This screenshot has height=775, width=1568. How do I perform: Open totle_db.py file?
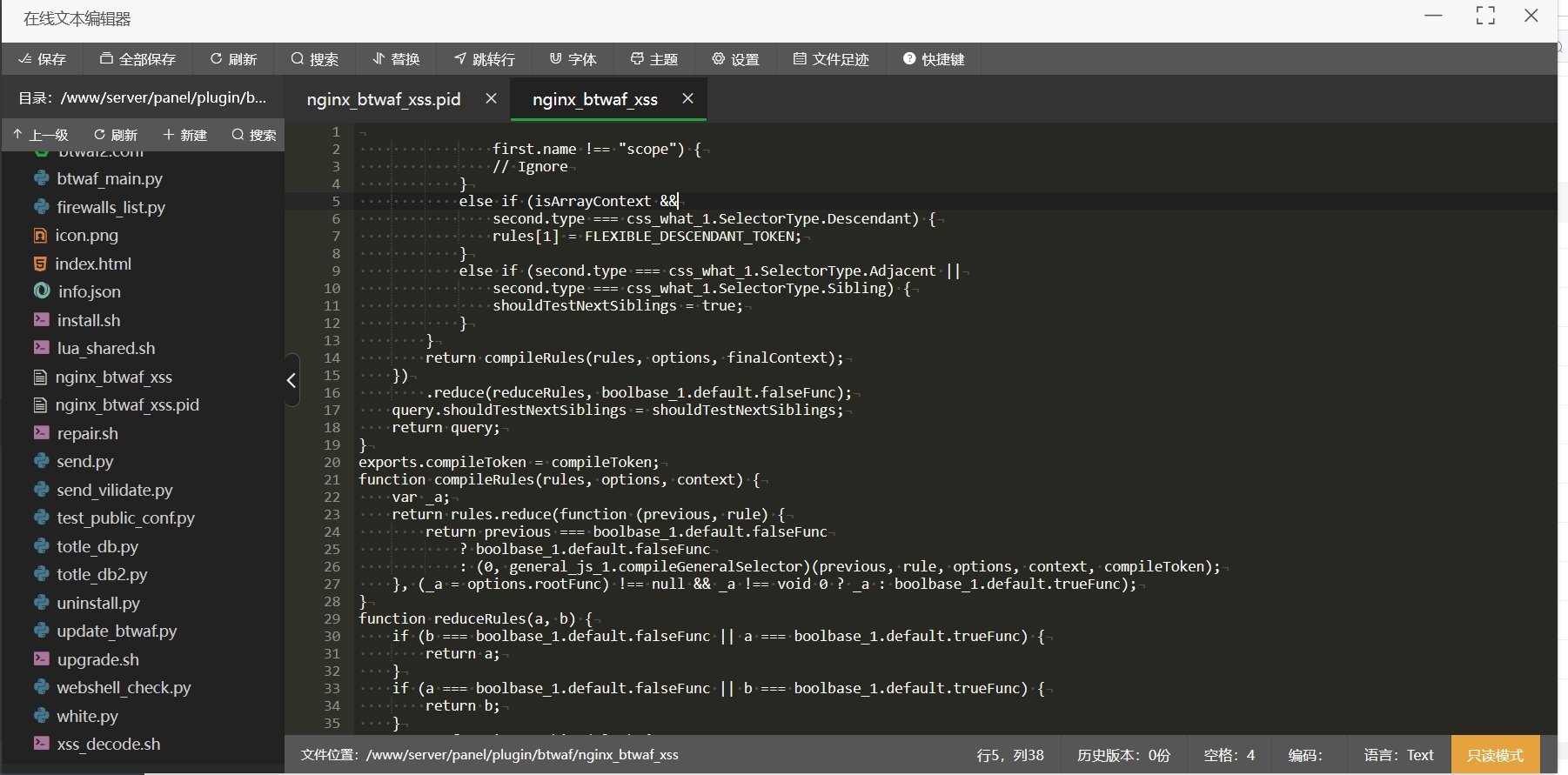pyautogui.click(x=97, y=546)
